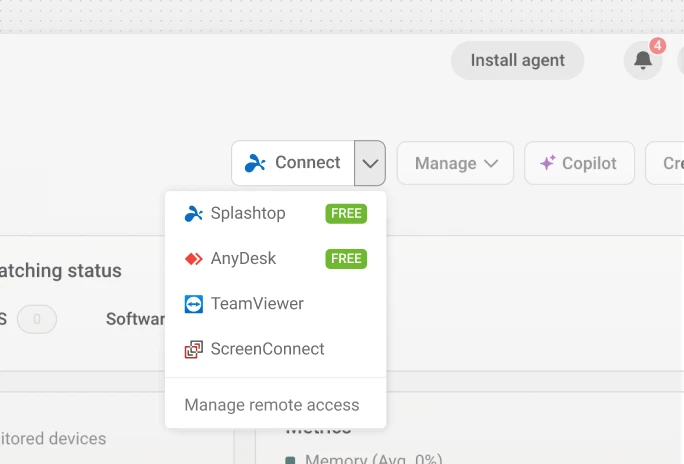This screenshot has height=464, width=684.
Task: Open the Copilot assistant
Action: pos(579,163)
